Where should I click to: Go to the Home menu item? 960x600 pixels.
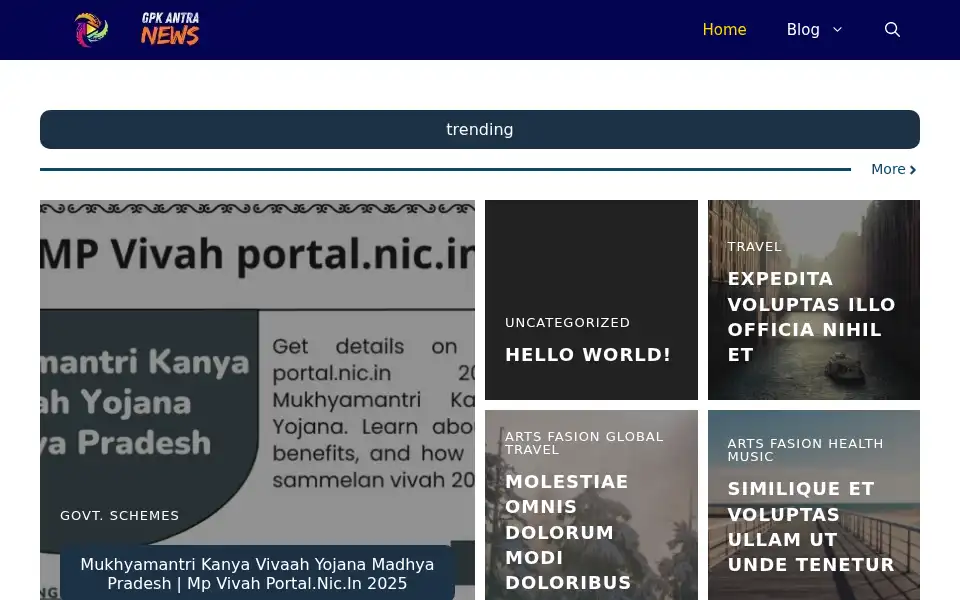724,29
